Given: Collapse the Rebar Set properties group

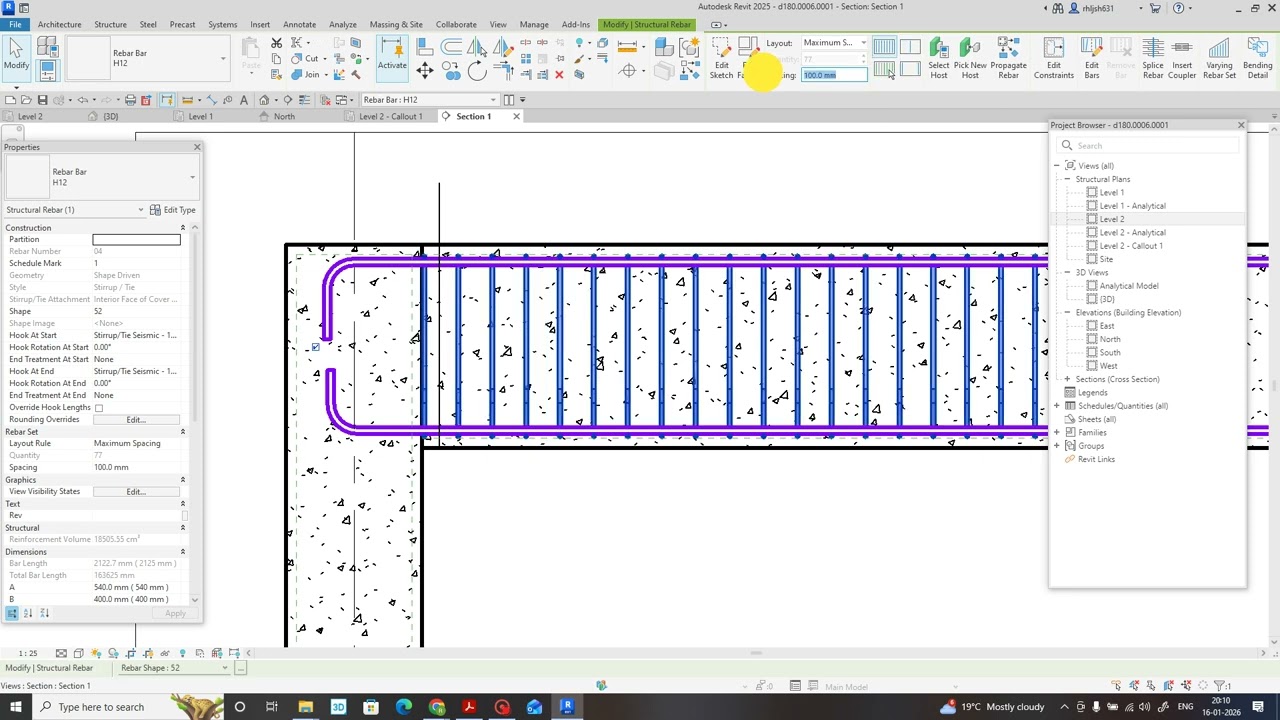Looking at the screenshot, I should click(x=182, y=432).
